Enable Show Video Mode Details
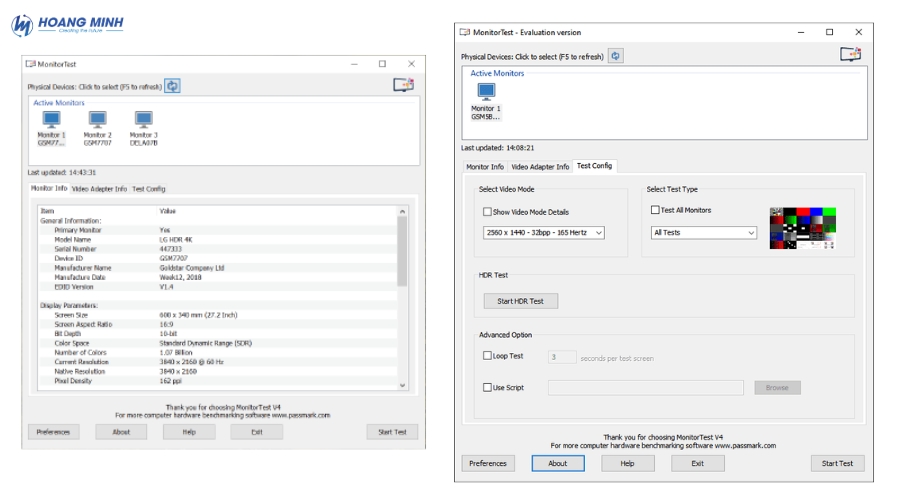The image size is (900, 500). coord(487,212)
